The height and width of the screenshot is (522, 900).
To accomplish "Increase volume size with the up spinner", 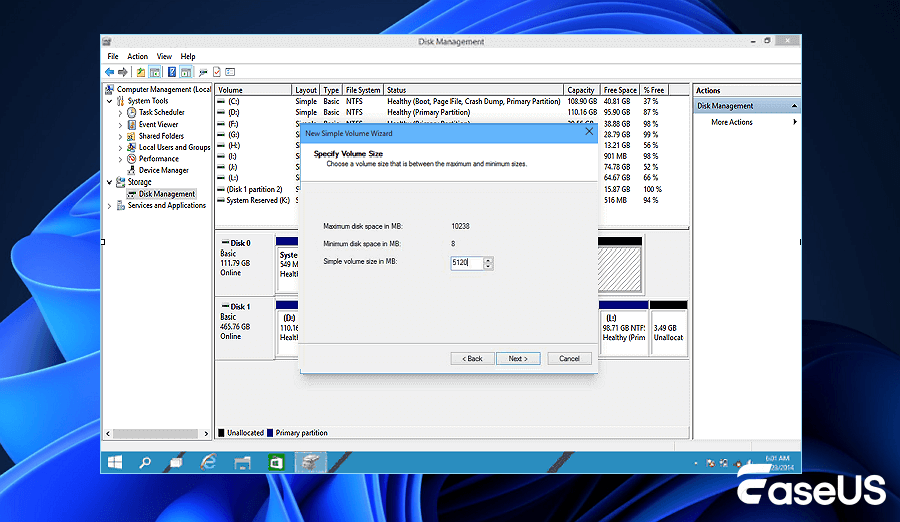I will pos(488,260).
